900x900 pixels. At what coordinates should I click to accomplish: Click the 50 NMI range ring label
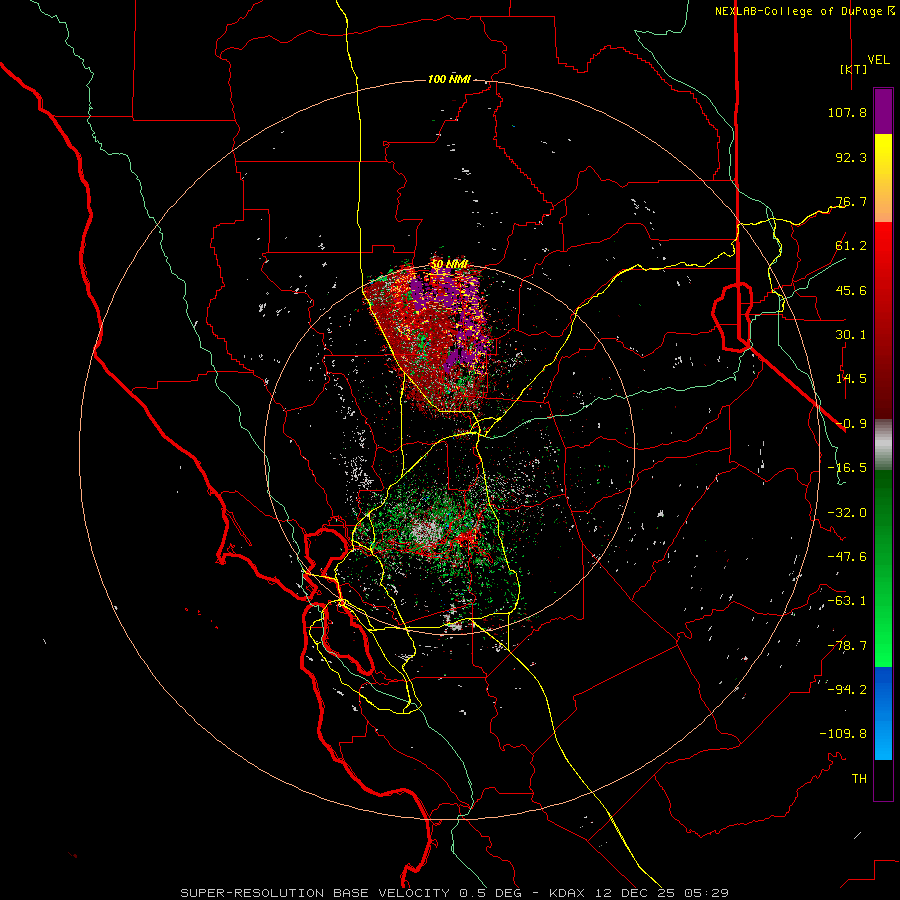coord(449,264)
